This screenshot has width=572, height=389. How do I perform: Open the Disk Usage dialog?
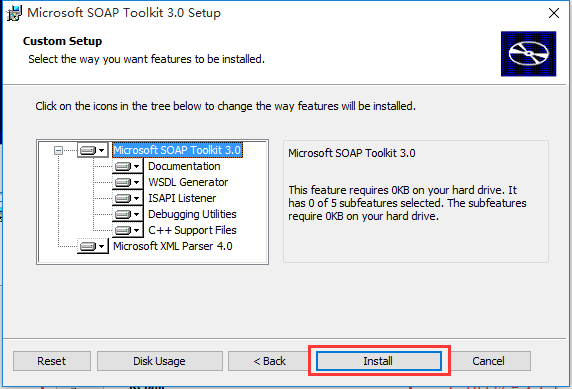click(x=159, y=361)
